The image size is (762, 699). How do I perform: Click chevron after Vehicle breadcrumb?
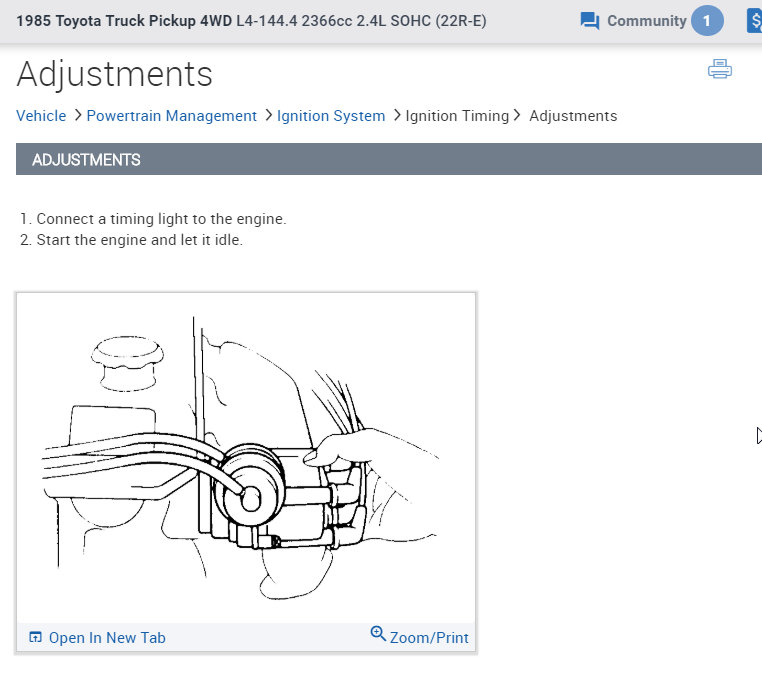[77, 116]
